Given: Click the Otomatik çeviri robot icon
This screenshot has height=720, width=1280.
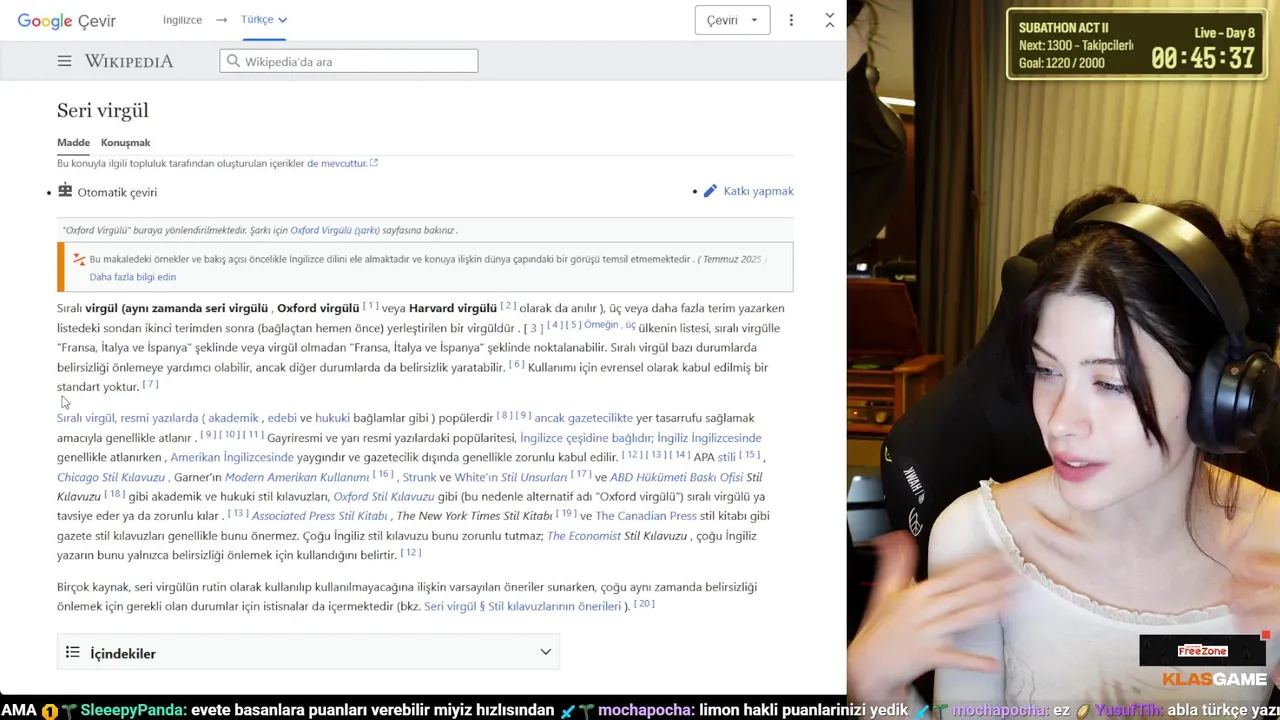Looking at the screenshot, I should click(x=65, y=190).
